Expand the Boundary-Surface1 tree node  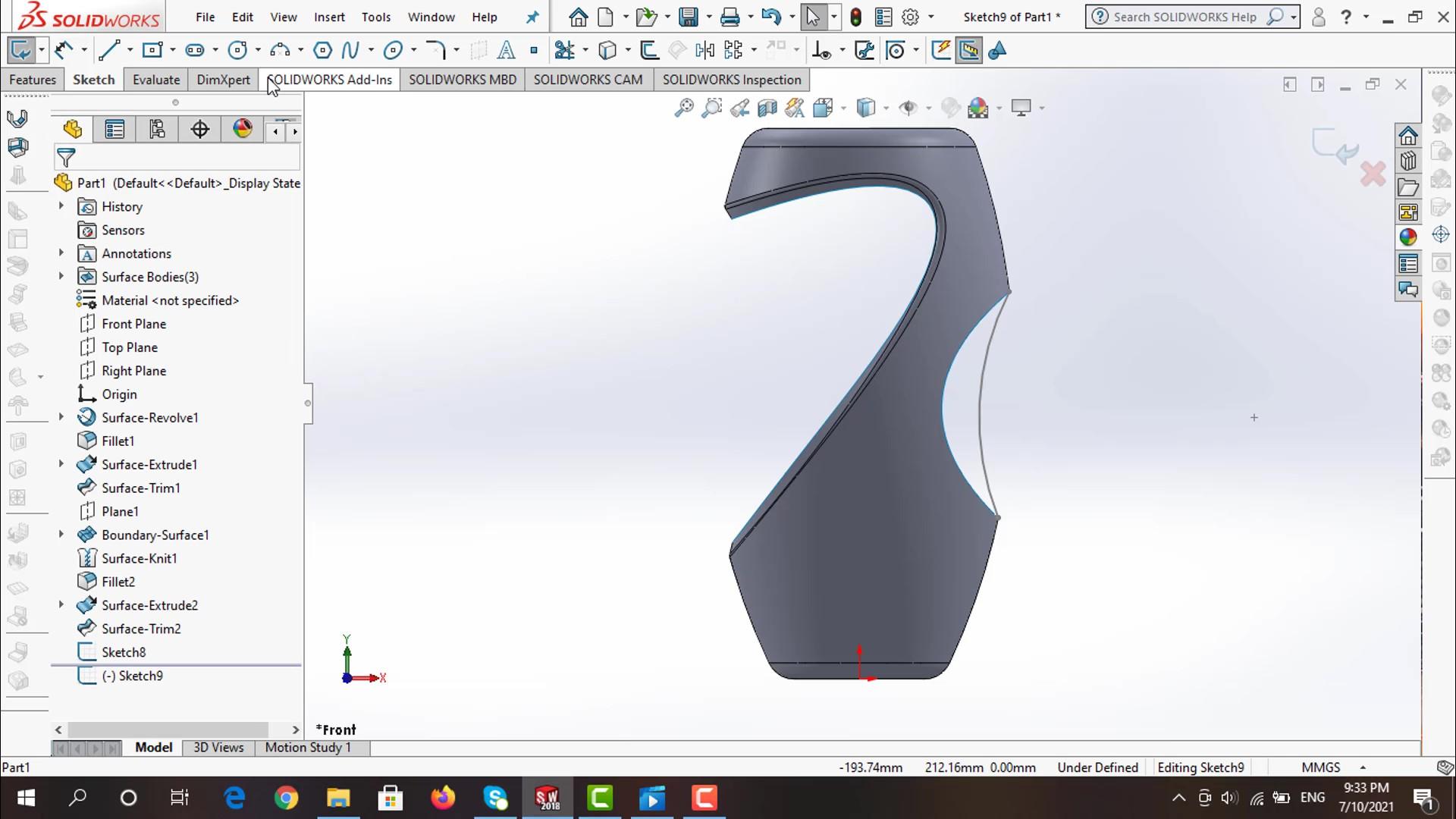coord(61,535)
